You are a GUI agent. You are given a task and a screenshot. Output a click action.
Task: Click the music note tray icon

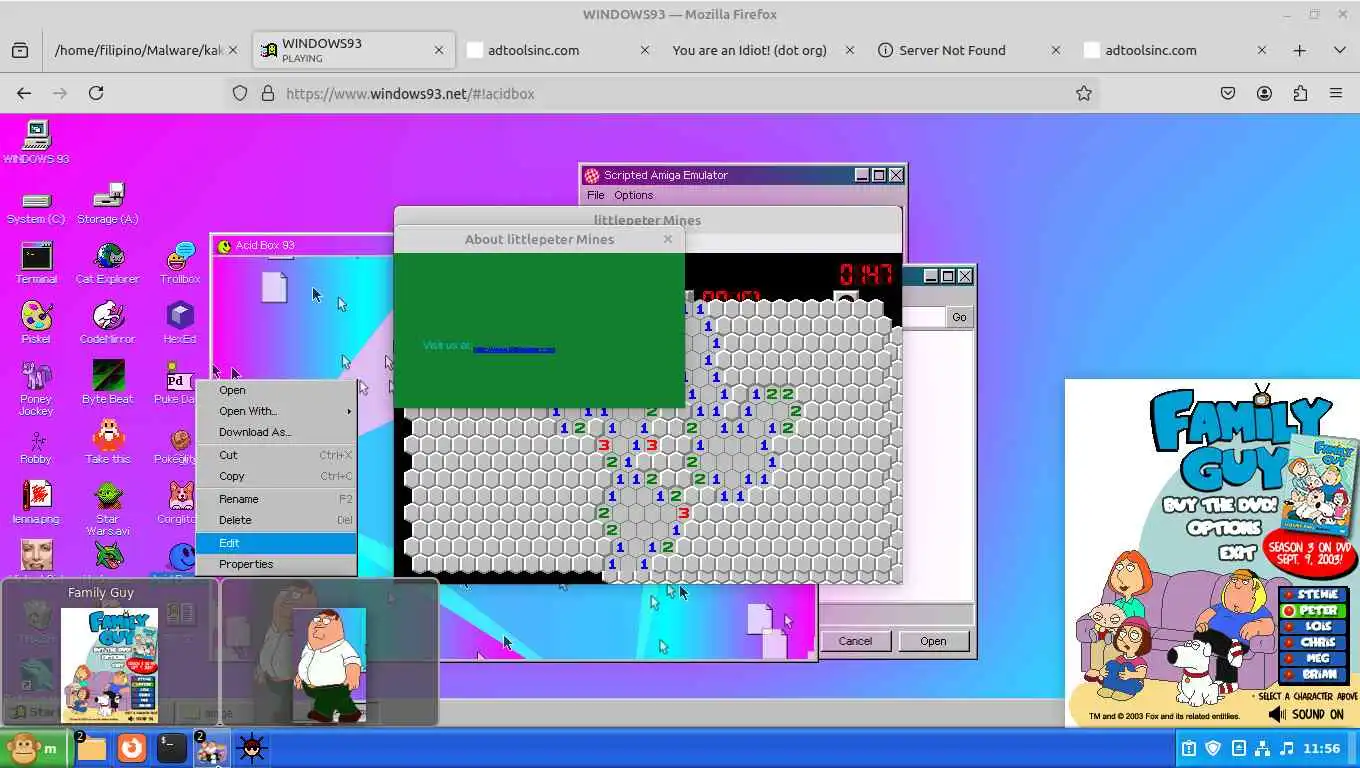tap(1287, 748)
